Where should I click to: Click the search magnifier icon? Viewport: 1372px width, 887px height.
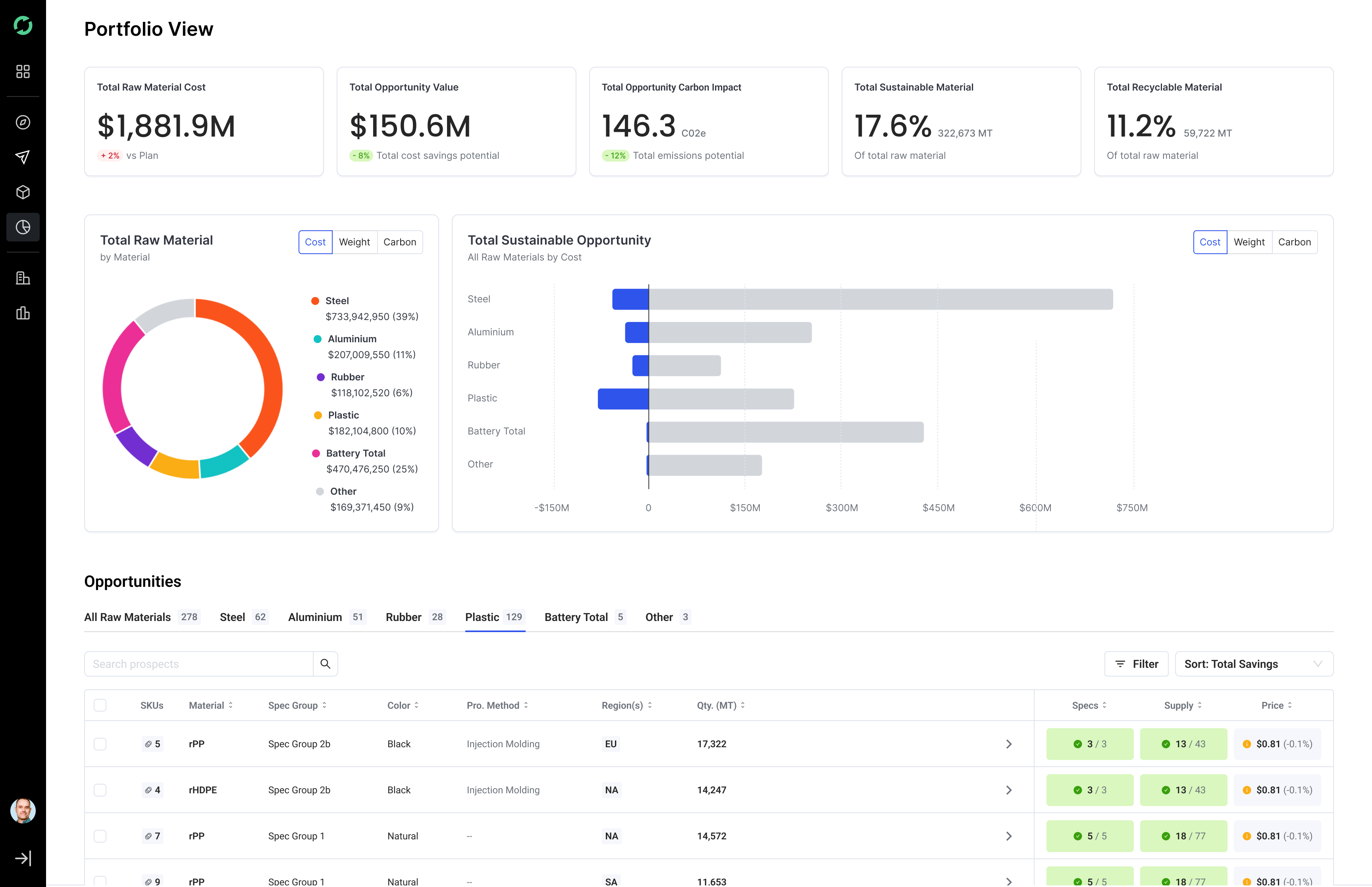point(325,664)
